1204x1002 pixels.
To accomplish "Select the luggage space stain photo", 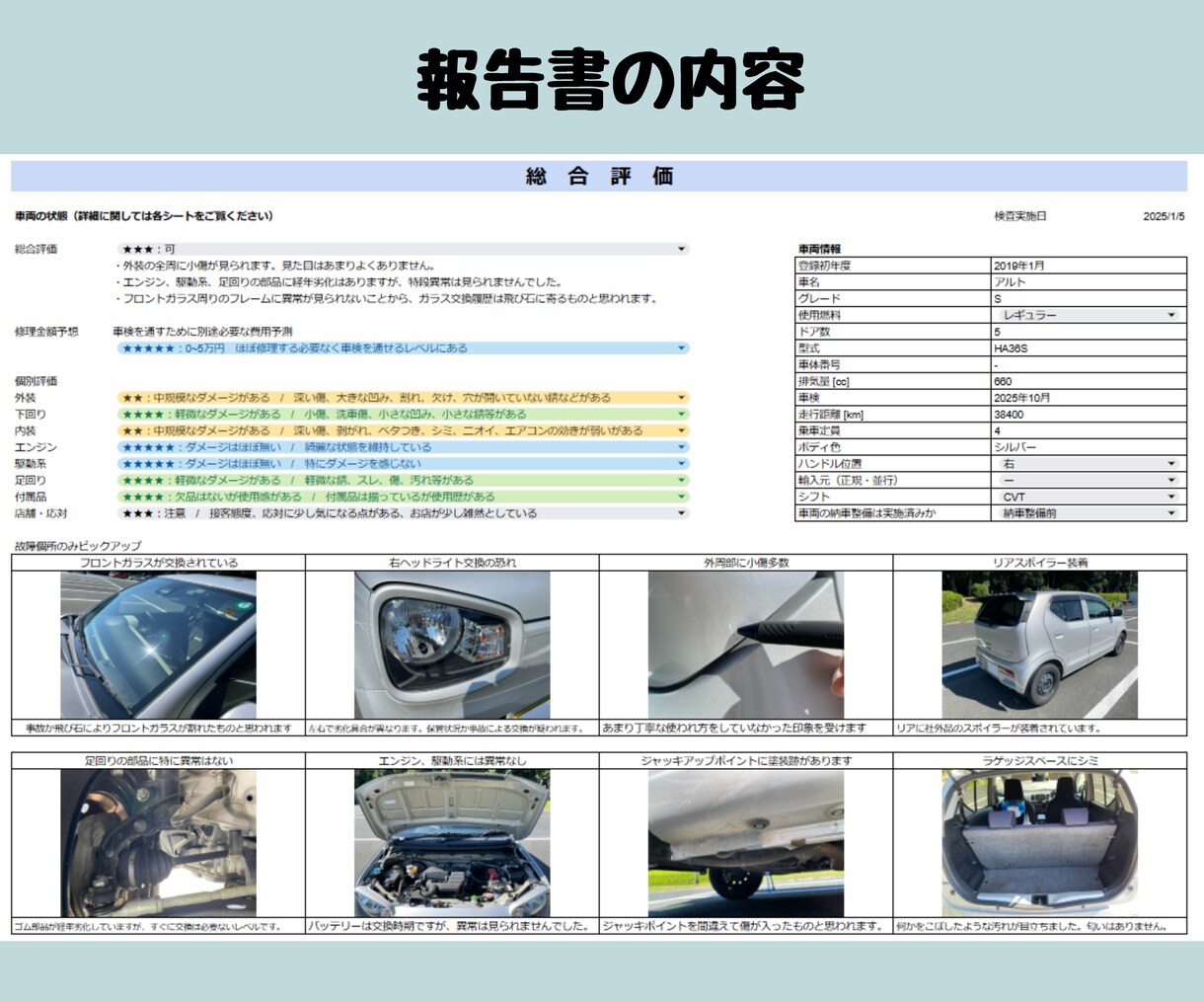I will tap(1040, 843).
